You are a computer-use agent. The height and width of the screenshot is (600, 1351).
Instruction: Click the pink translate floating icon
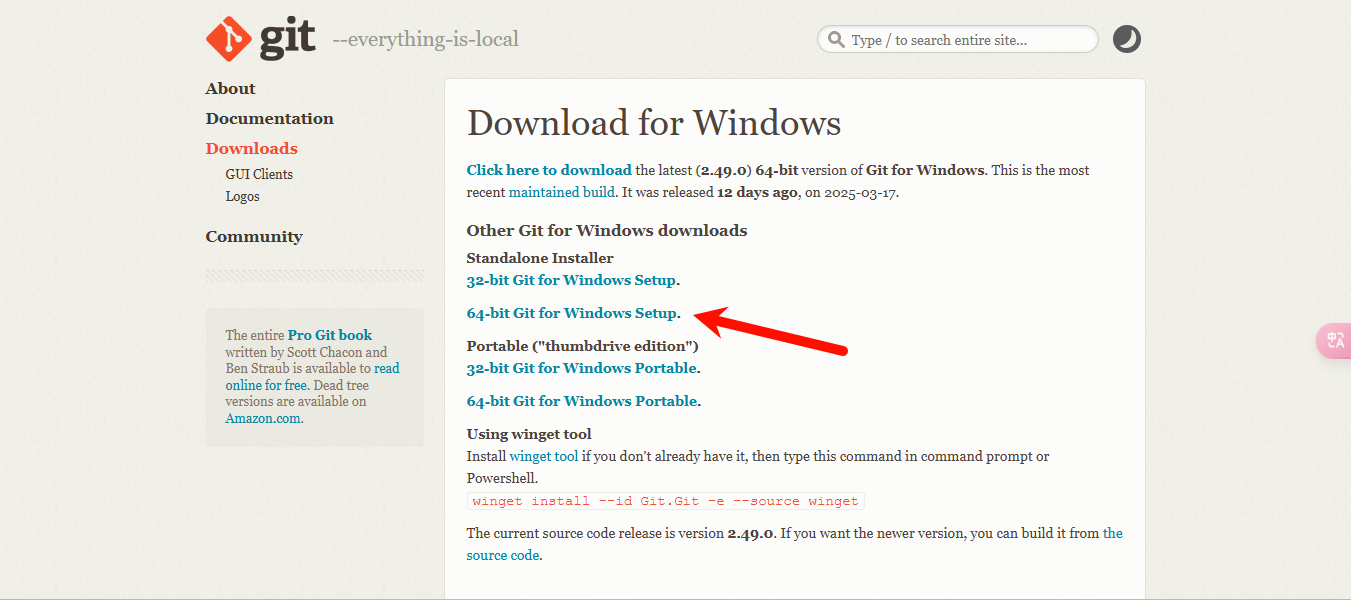click(1335, 341)
